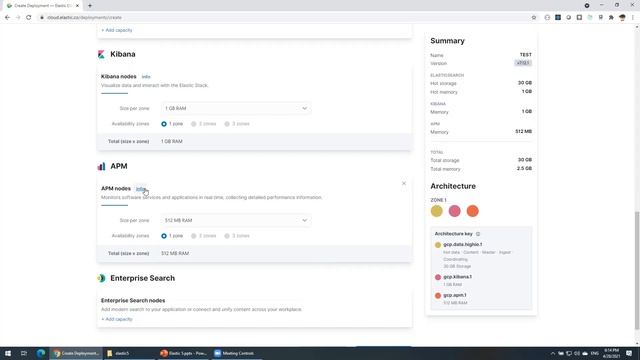Click the yellow zone 1 node circle
The image size is (640, 360).
pyautogui.click(x=436, y=211)
